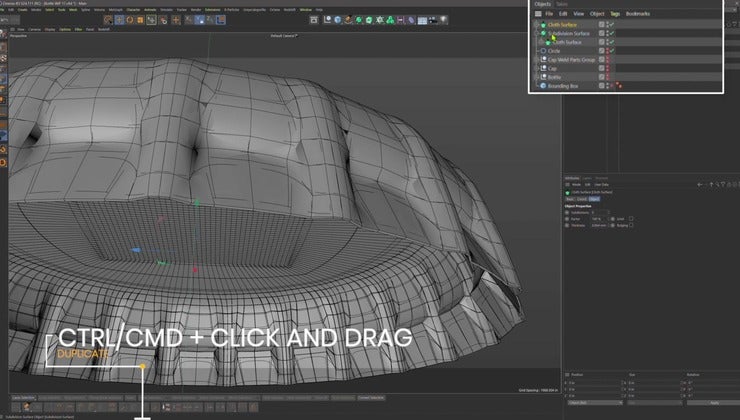Toggle visibility dots on Bottle row
Image resolution: width=740 pixels, height=420 pixels.
click(x=607, y=77)
